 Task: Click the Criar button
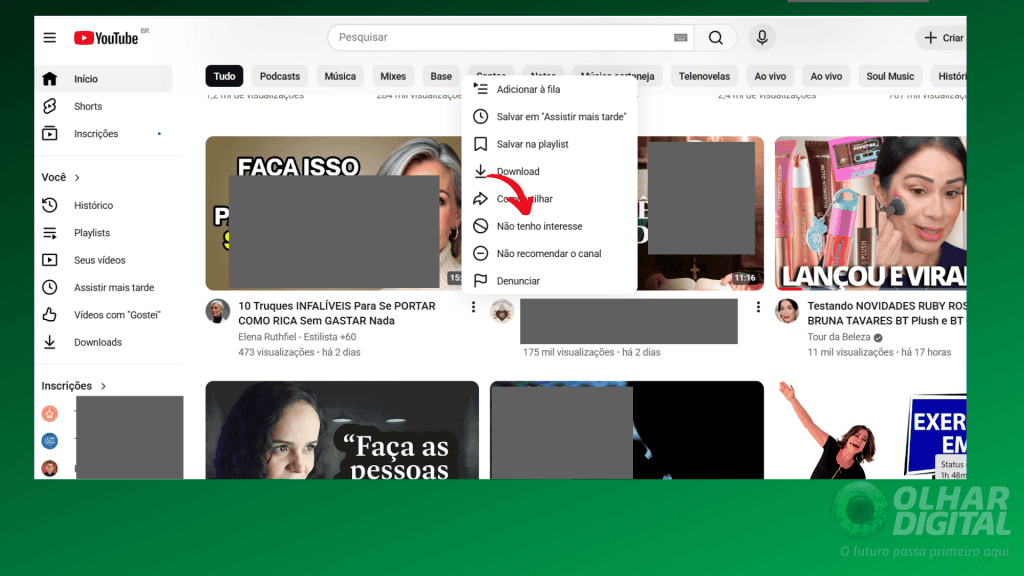coord(944,38)
